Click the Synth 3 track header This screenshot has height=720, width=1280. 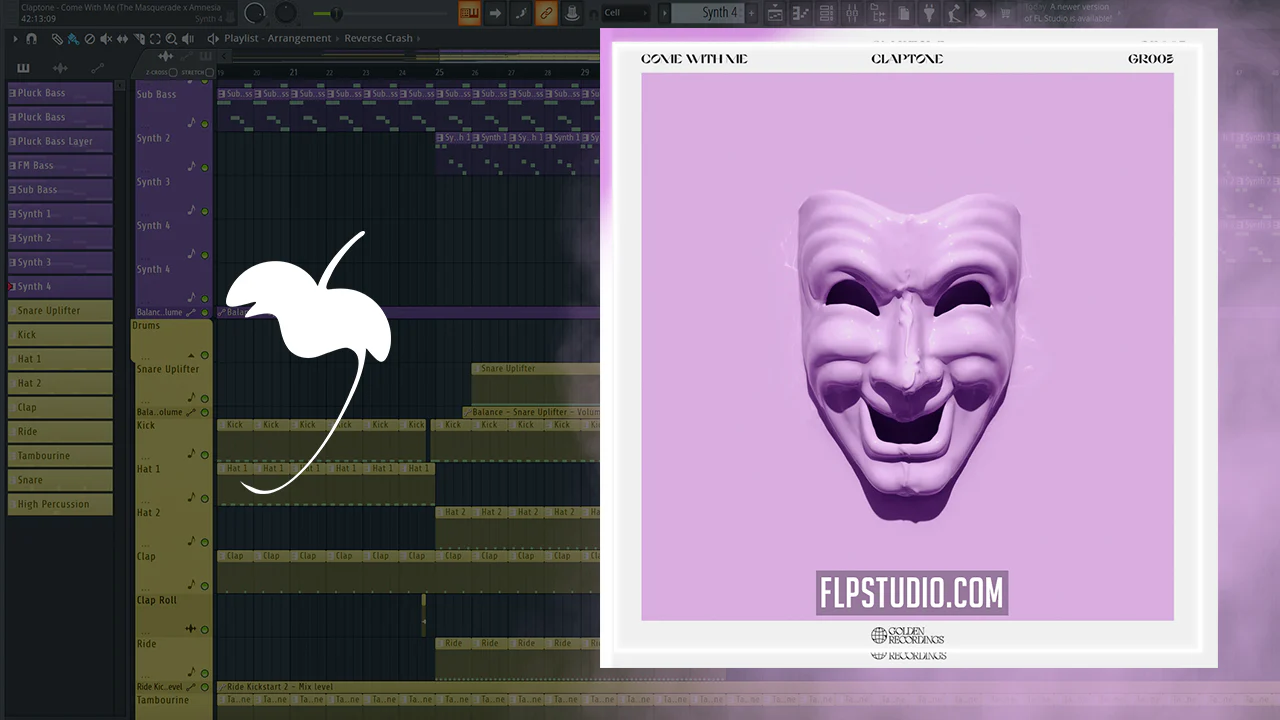point(173,197)
